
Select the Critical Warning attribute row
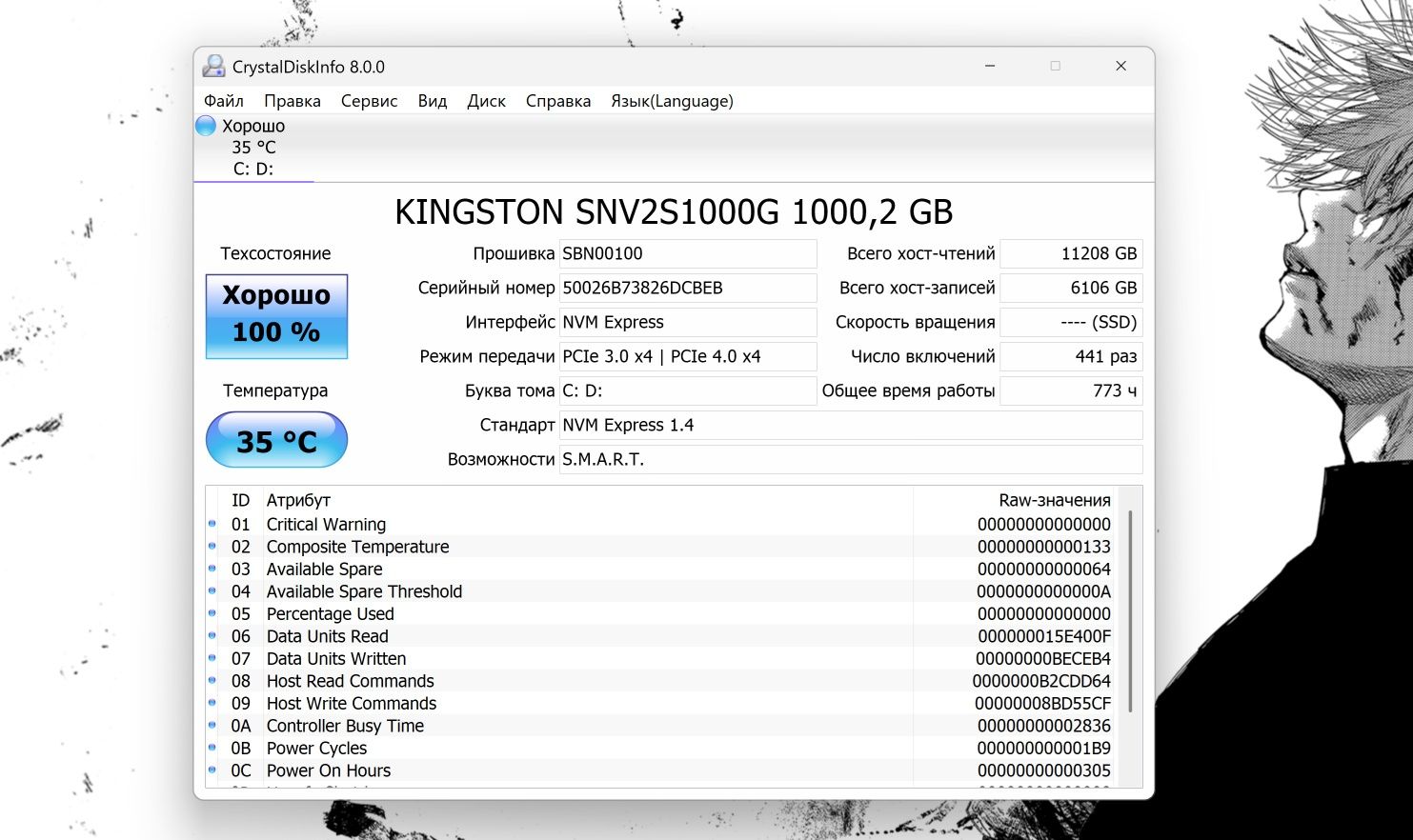pyautogui.click(x=661, y=524)
